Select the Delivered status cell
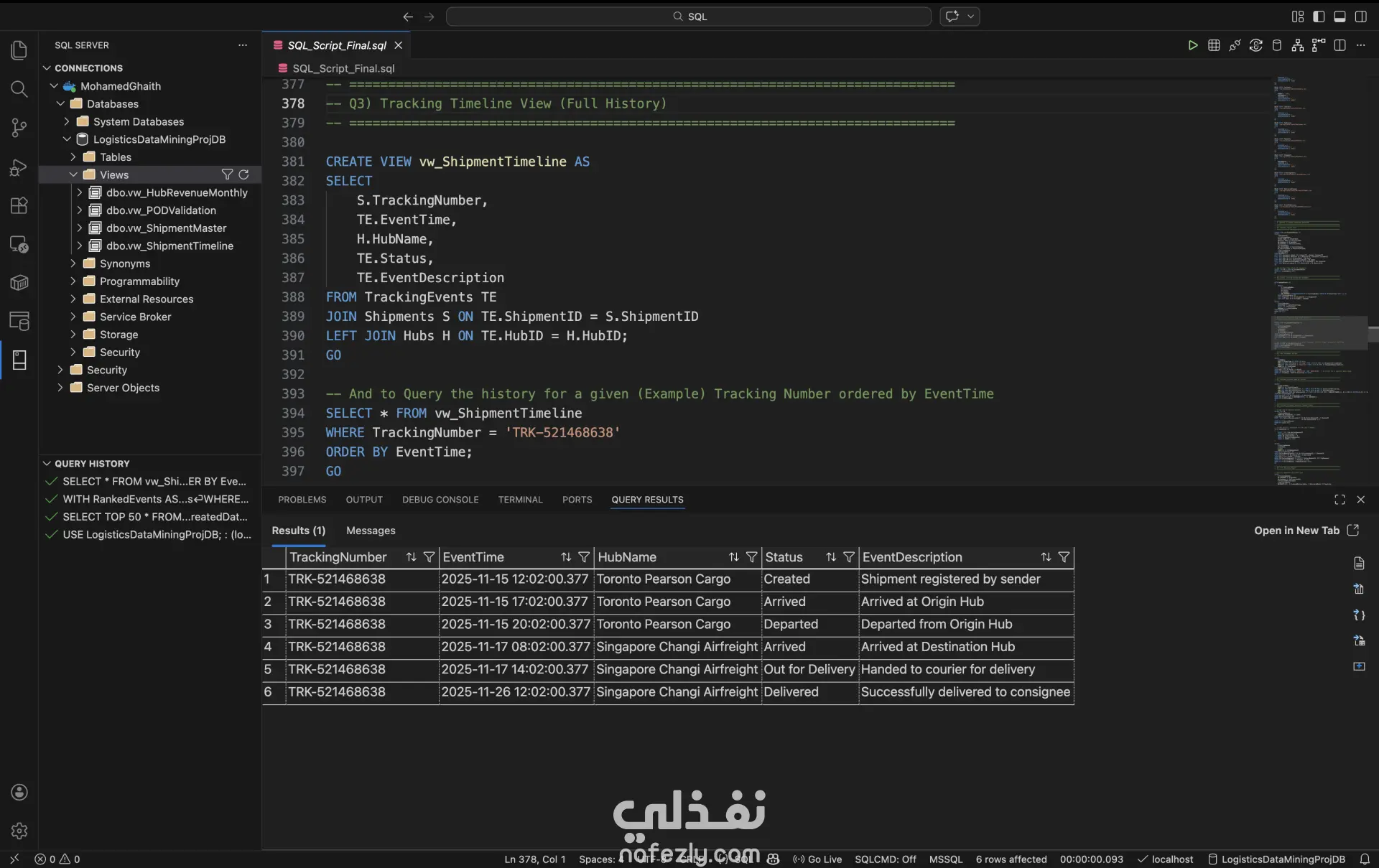This screenshot has height=868, width=1379. click(x=809, y=692)
